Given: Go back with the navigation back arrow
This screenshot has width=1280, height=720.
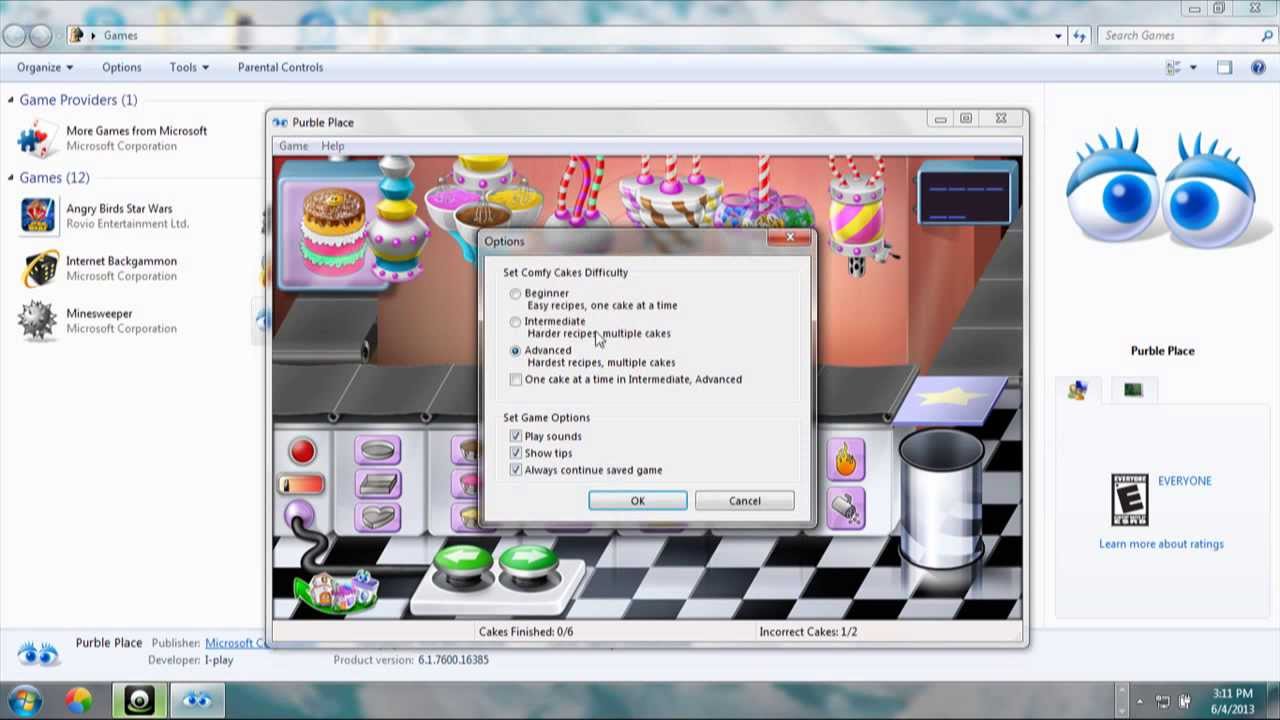Looking at the screenshot, I should [x=14, y=35].
